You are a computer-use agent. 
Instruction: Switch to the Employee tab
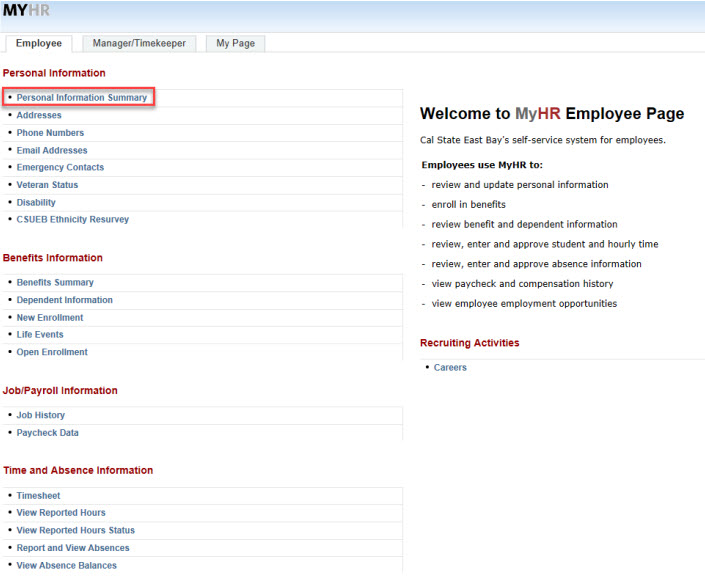point(39,43)
